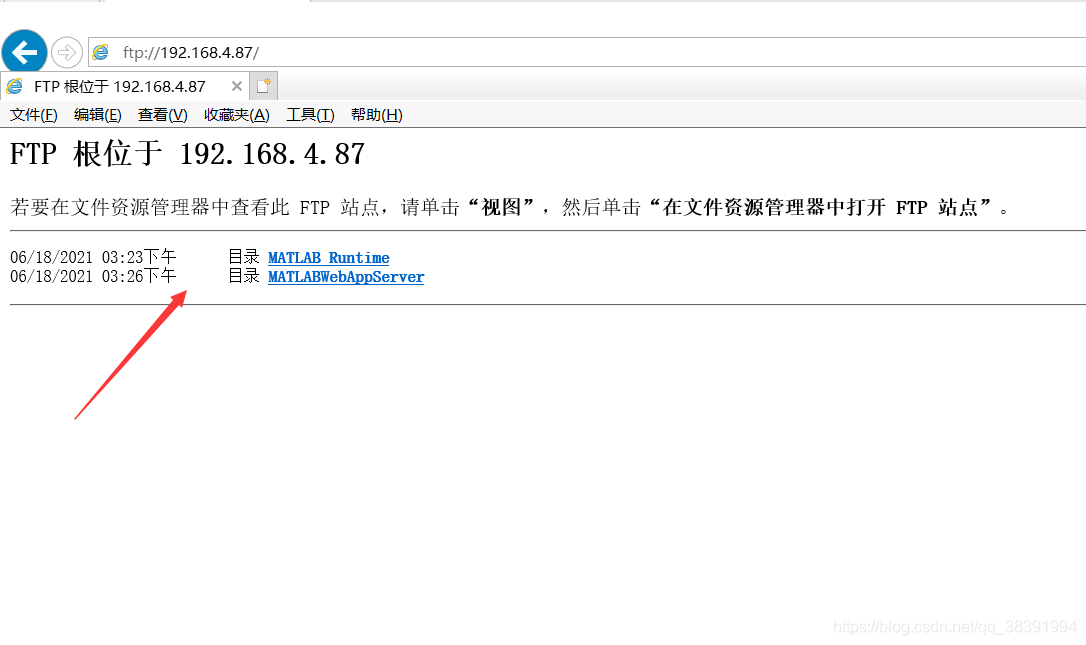Click the 03:23下午 timestamp entry
1086x645 pixels.
(139, 257)
